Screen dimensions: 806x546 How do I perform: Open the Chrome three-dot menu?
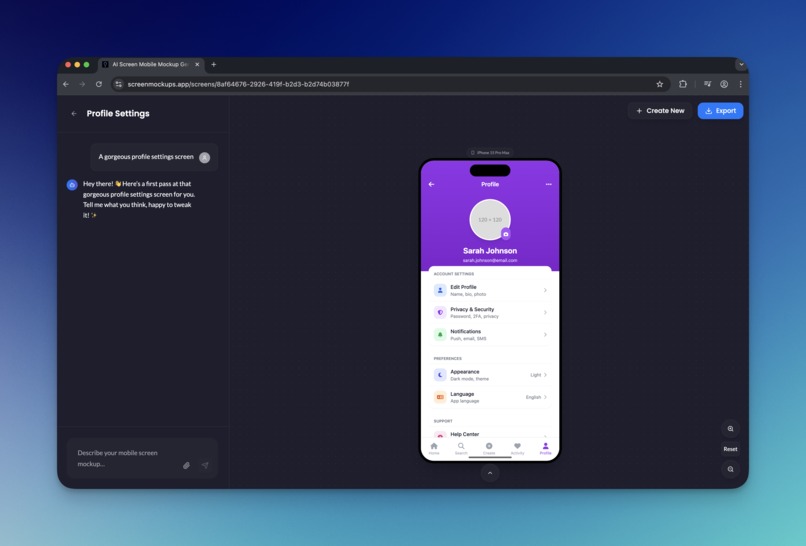pos(740,84)
